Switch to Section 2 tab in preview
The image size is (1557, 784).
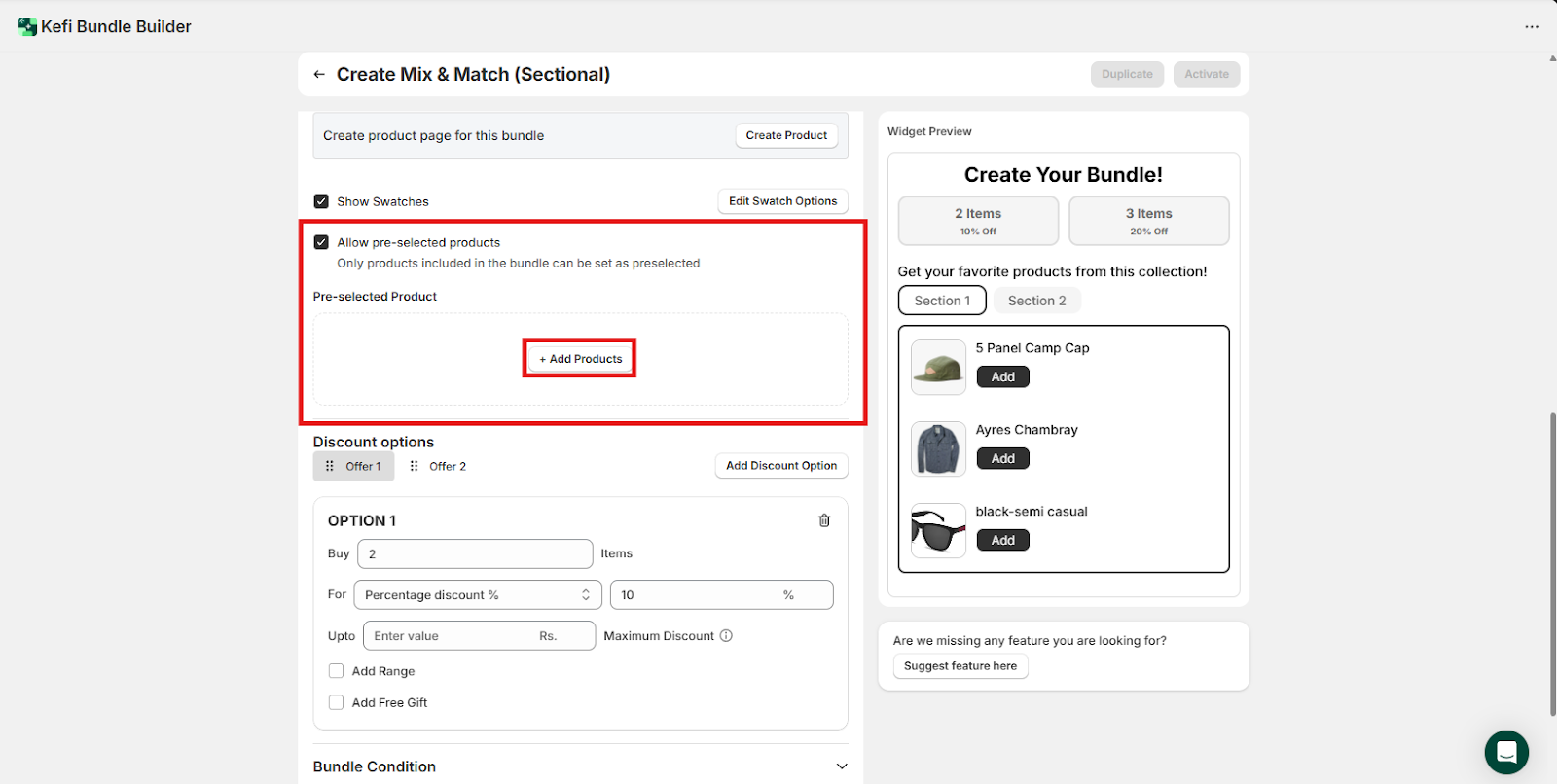1036,301
